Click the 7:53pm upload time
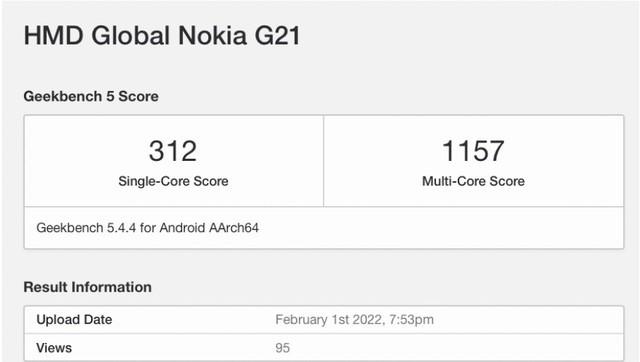The width and height of the screenshot is (640, 362). pos(411,320)
